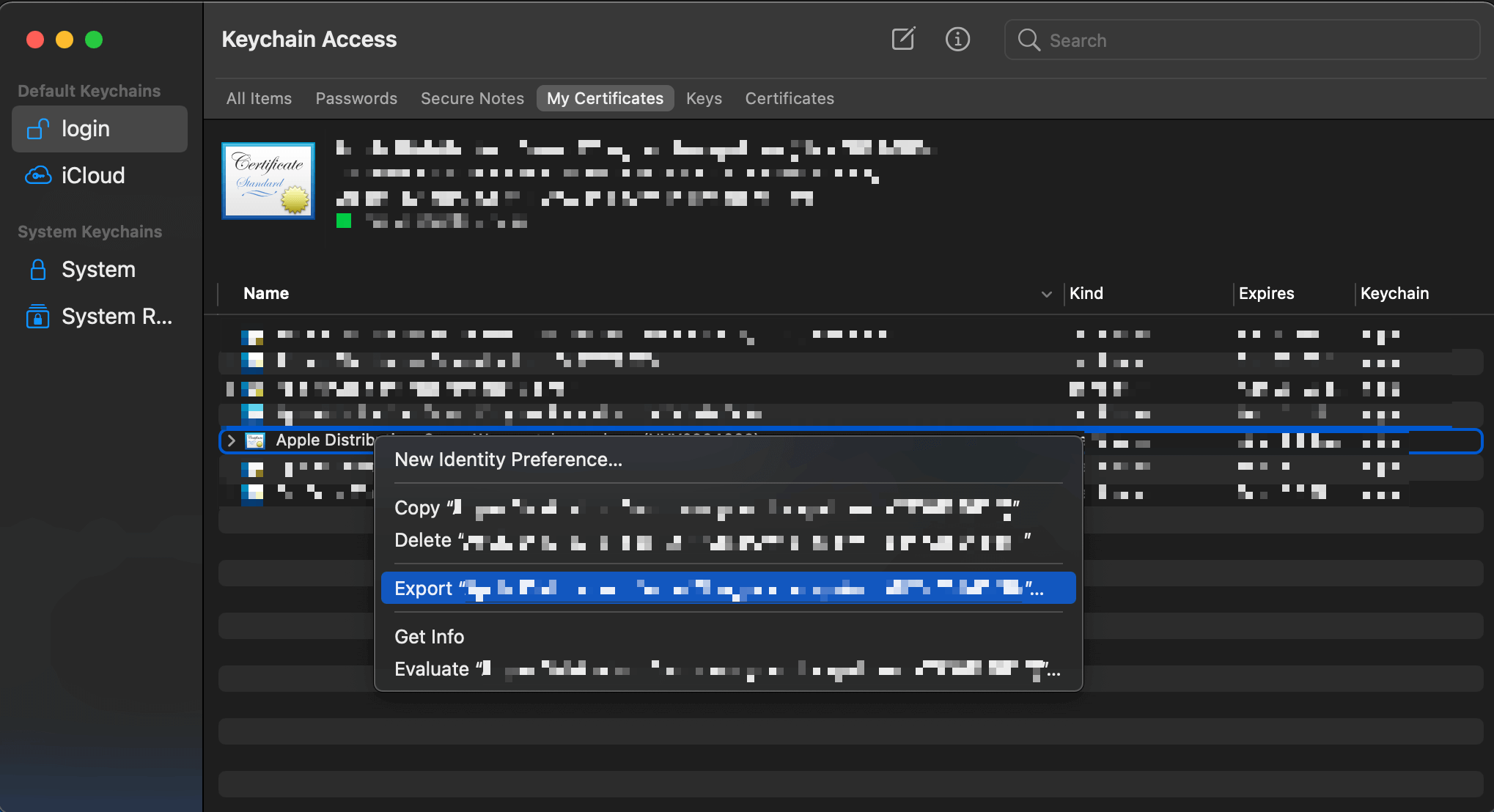Sort by the Expires column header
The width and height of the screenshot is (1494, 812).
1266,294
